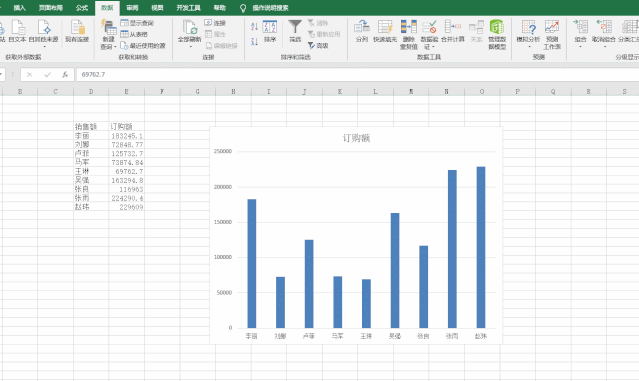Select the tallest bar at the chart's right end

[x=481, y=247]
